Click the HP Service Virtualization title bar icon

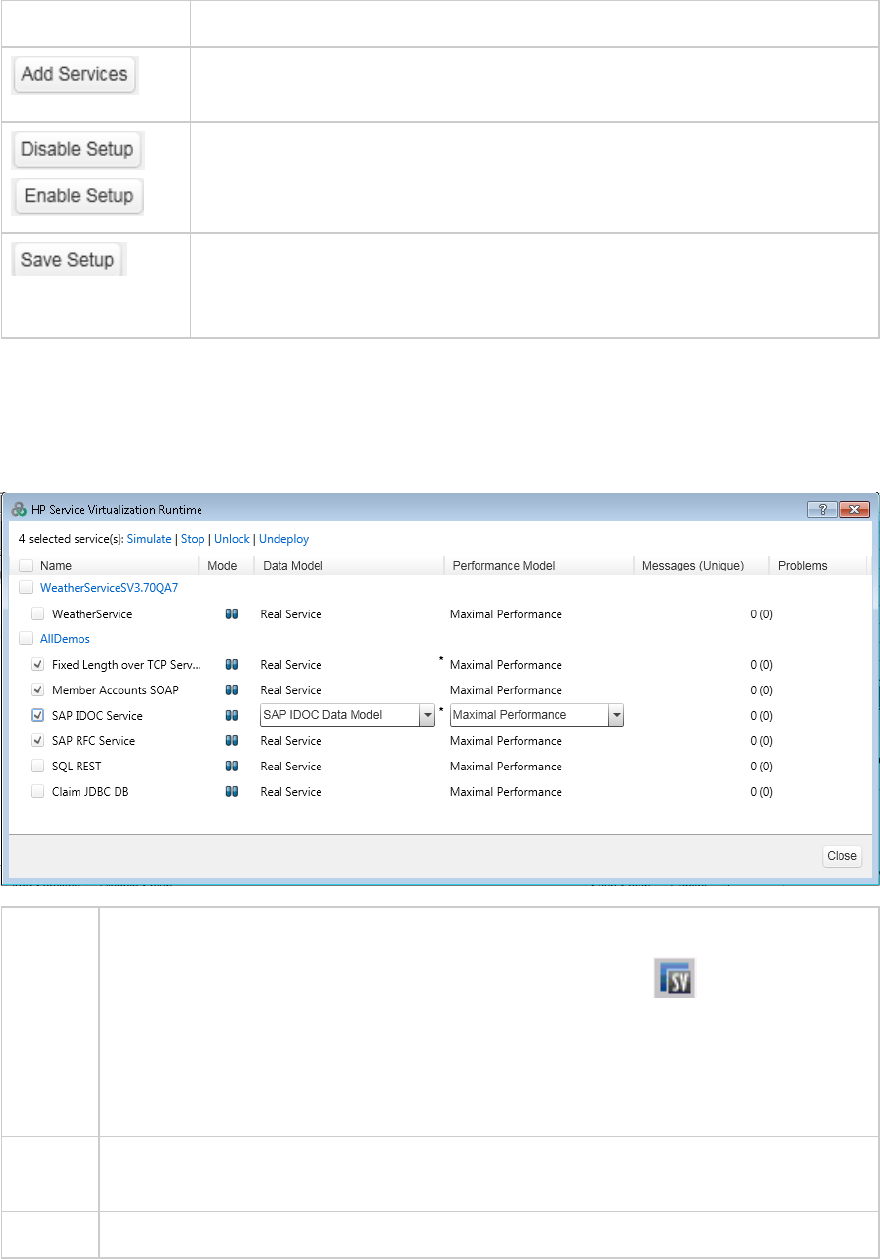[x=19, y=509]
